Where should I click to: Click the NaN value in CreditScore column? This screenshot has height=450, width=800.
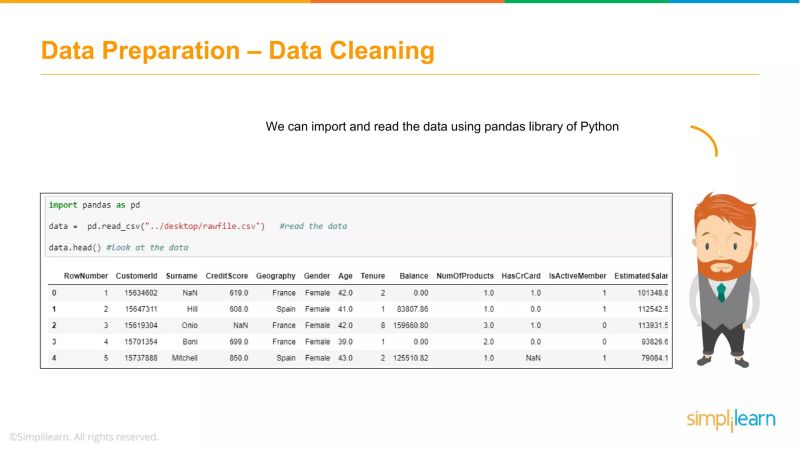[240, 326]
